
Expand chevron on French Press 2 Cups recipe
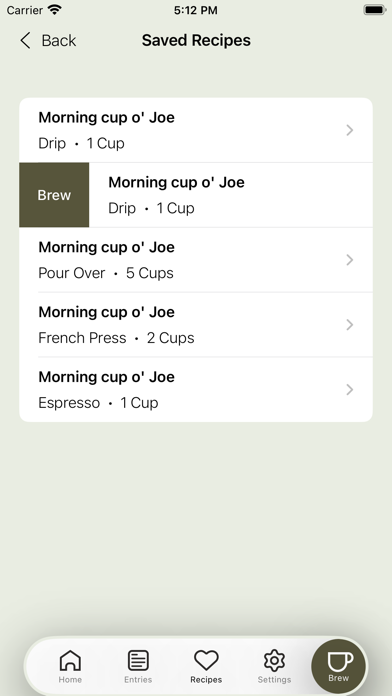point(350,324)
